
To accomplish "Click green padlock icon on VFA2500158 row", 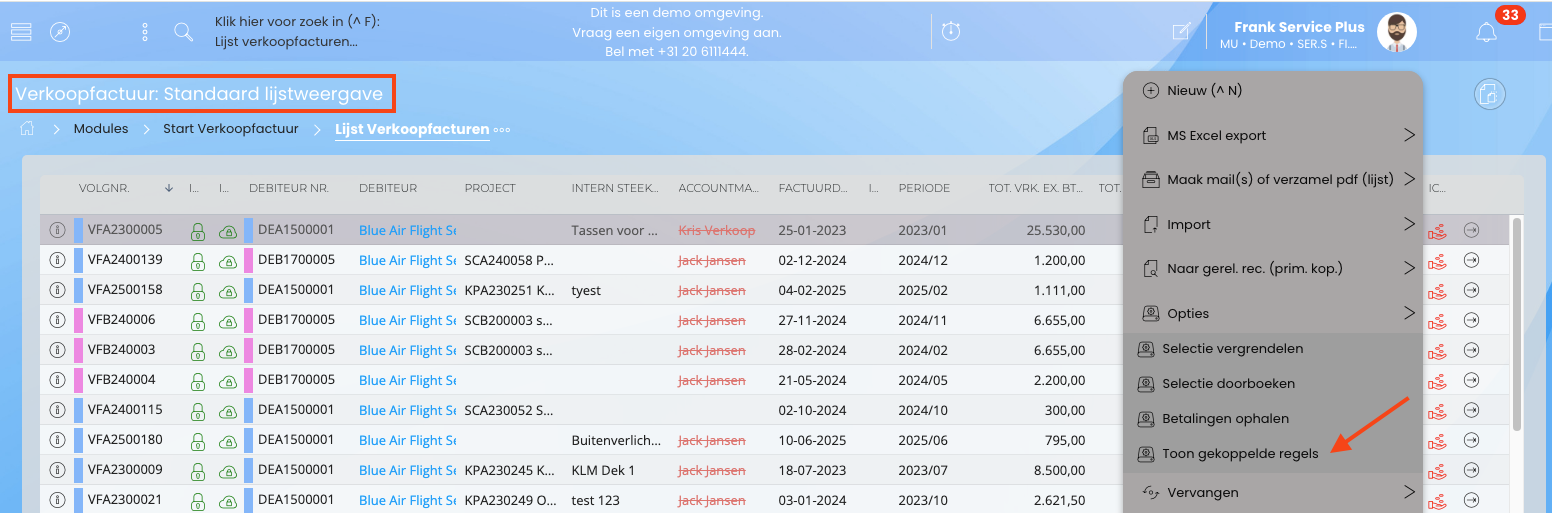I will tap(198, 290).
